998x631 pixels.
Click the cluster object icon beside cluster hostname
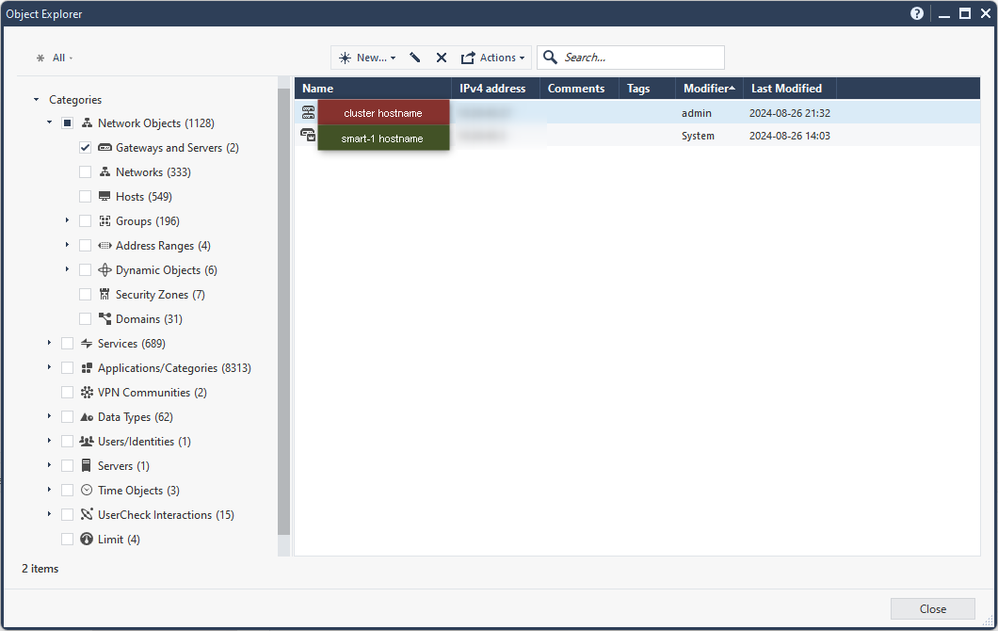307,112
